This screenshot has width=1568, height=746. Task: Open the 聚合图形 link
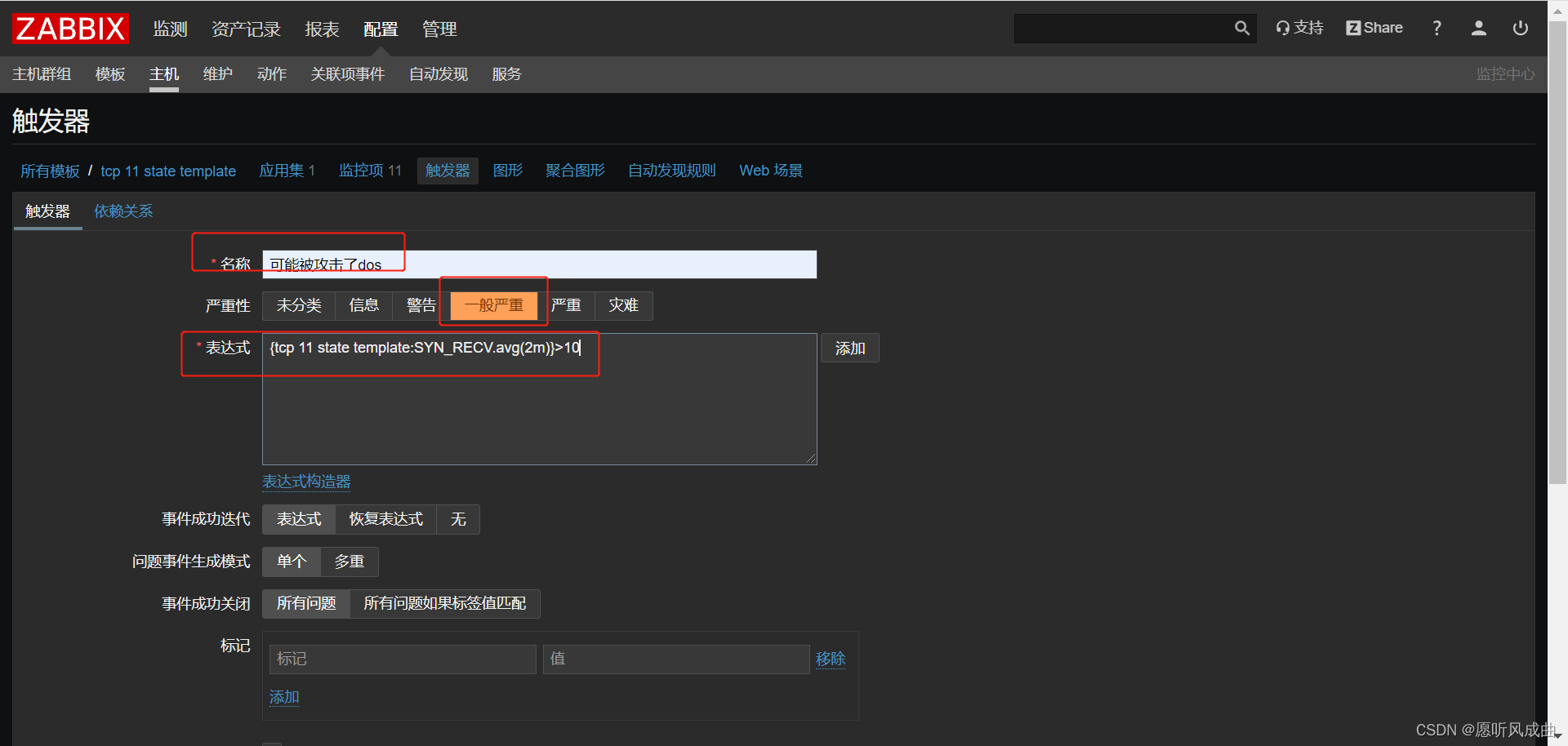pyautogui.click(x=575, y=171)
